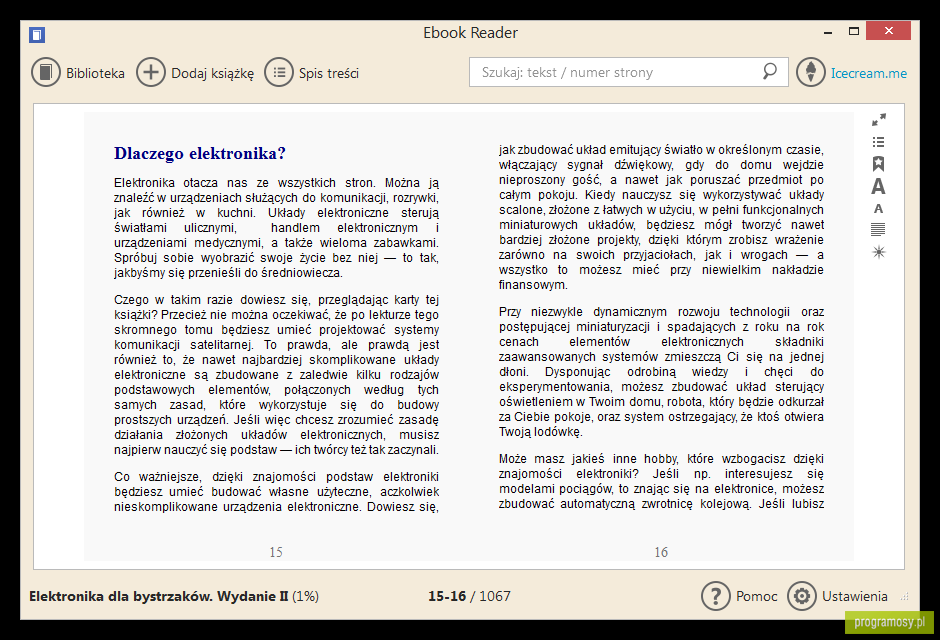Click the Dodaj książkę label
This screenshot has width=940, height=640.
click(212, 73)
